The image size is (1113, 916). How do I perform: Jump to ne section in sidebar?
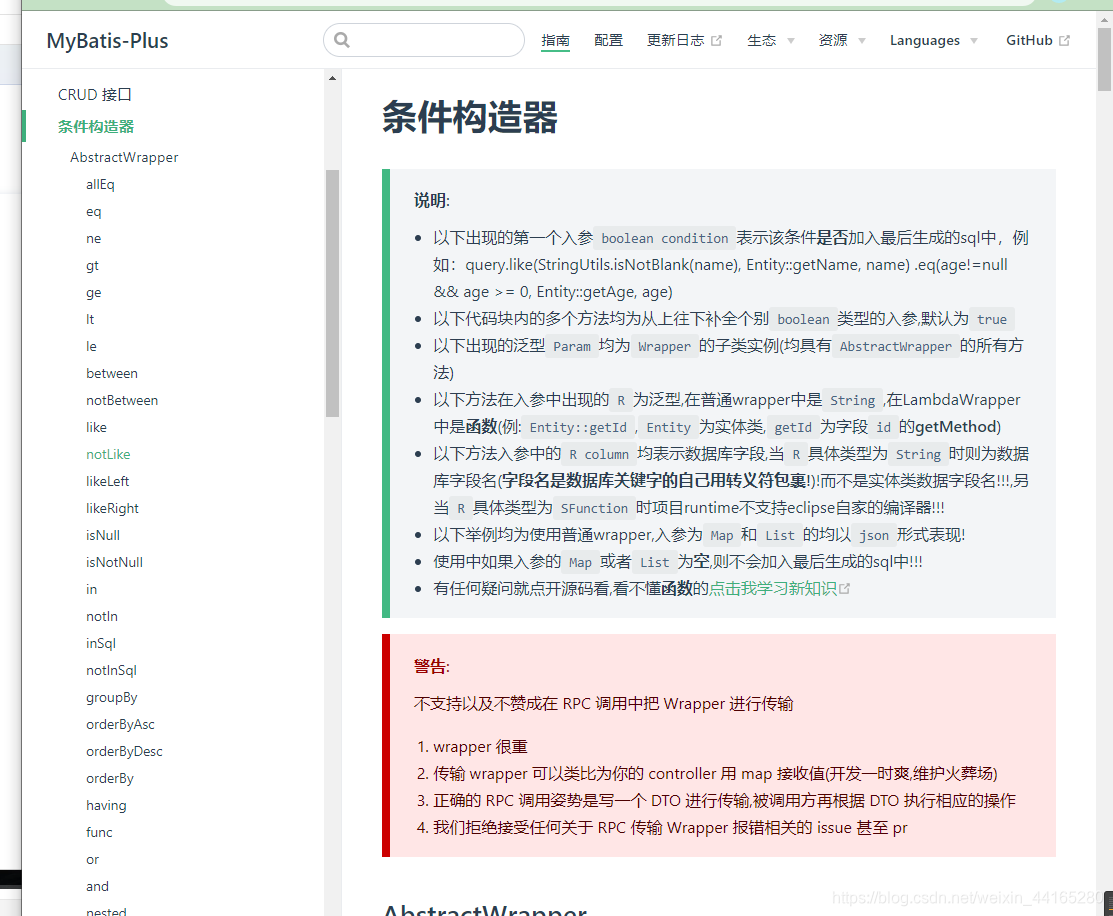pos(94,239)
